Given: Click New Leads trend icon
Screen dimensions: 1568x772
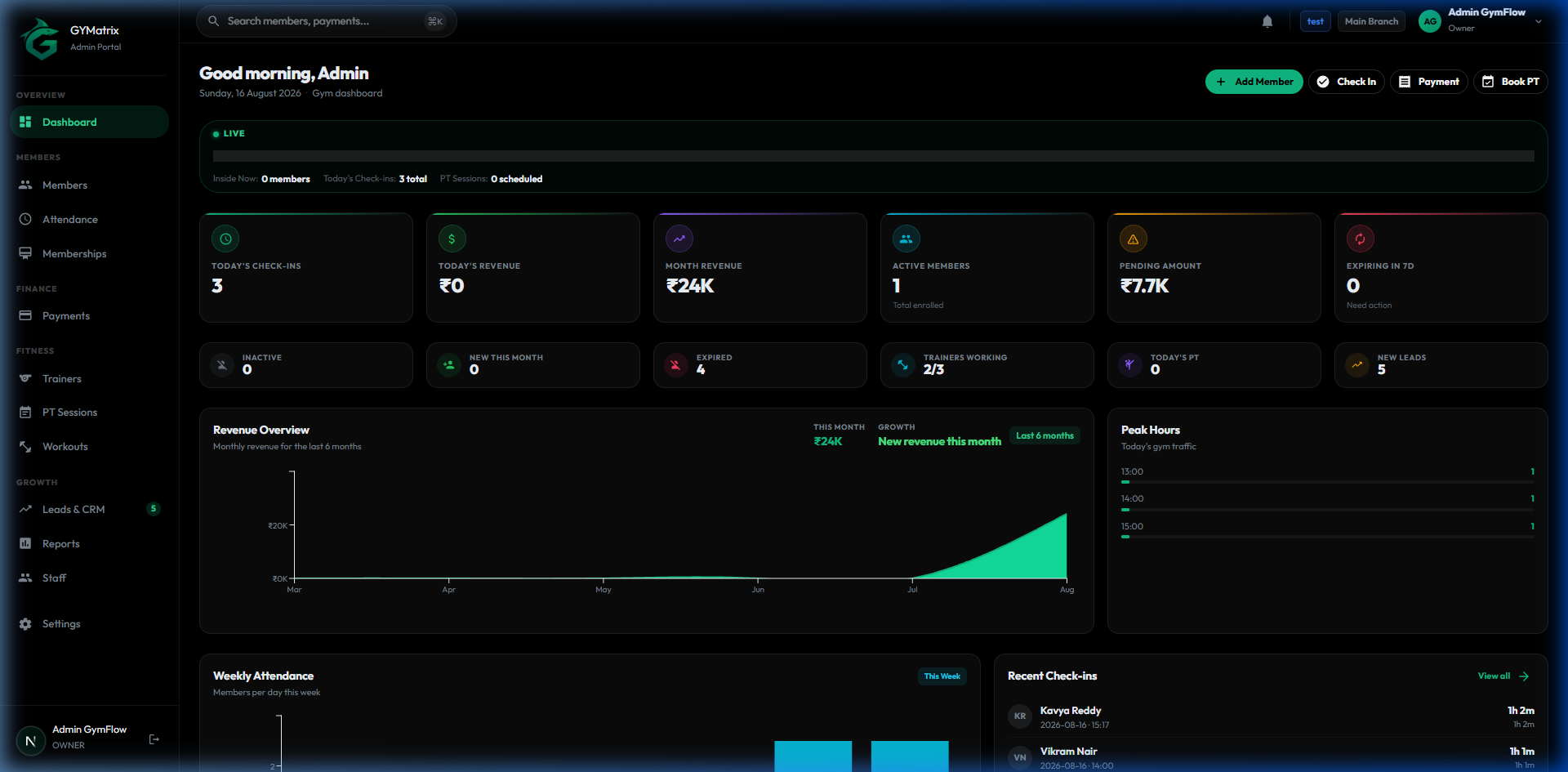Looking at the screenshot, I should 1357,365.
